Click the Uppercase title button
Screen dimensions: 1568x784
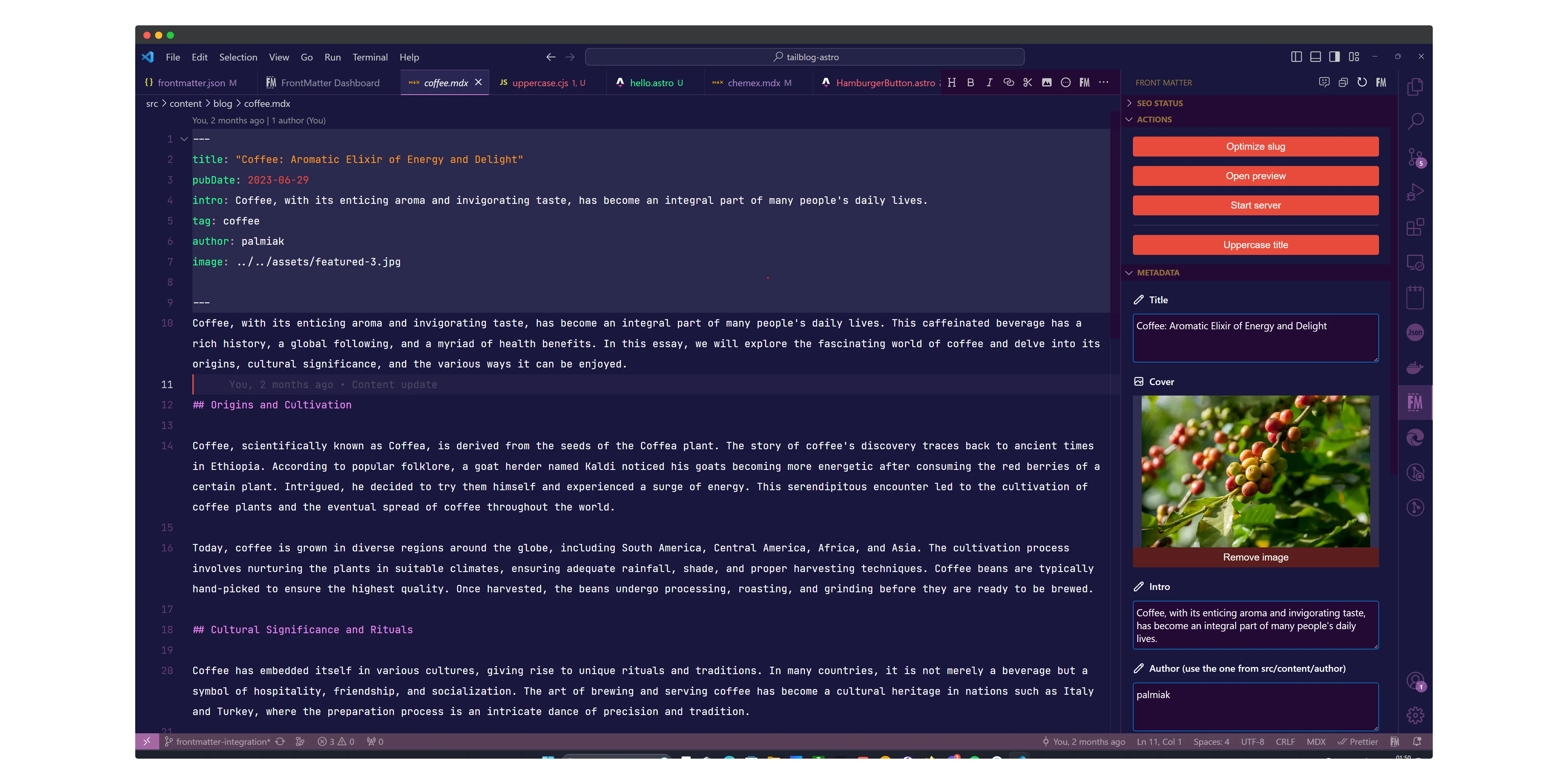pyautogui.click(x=1255, y=245)
